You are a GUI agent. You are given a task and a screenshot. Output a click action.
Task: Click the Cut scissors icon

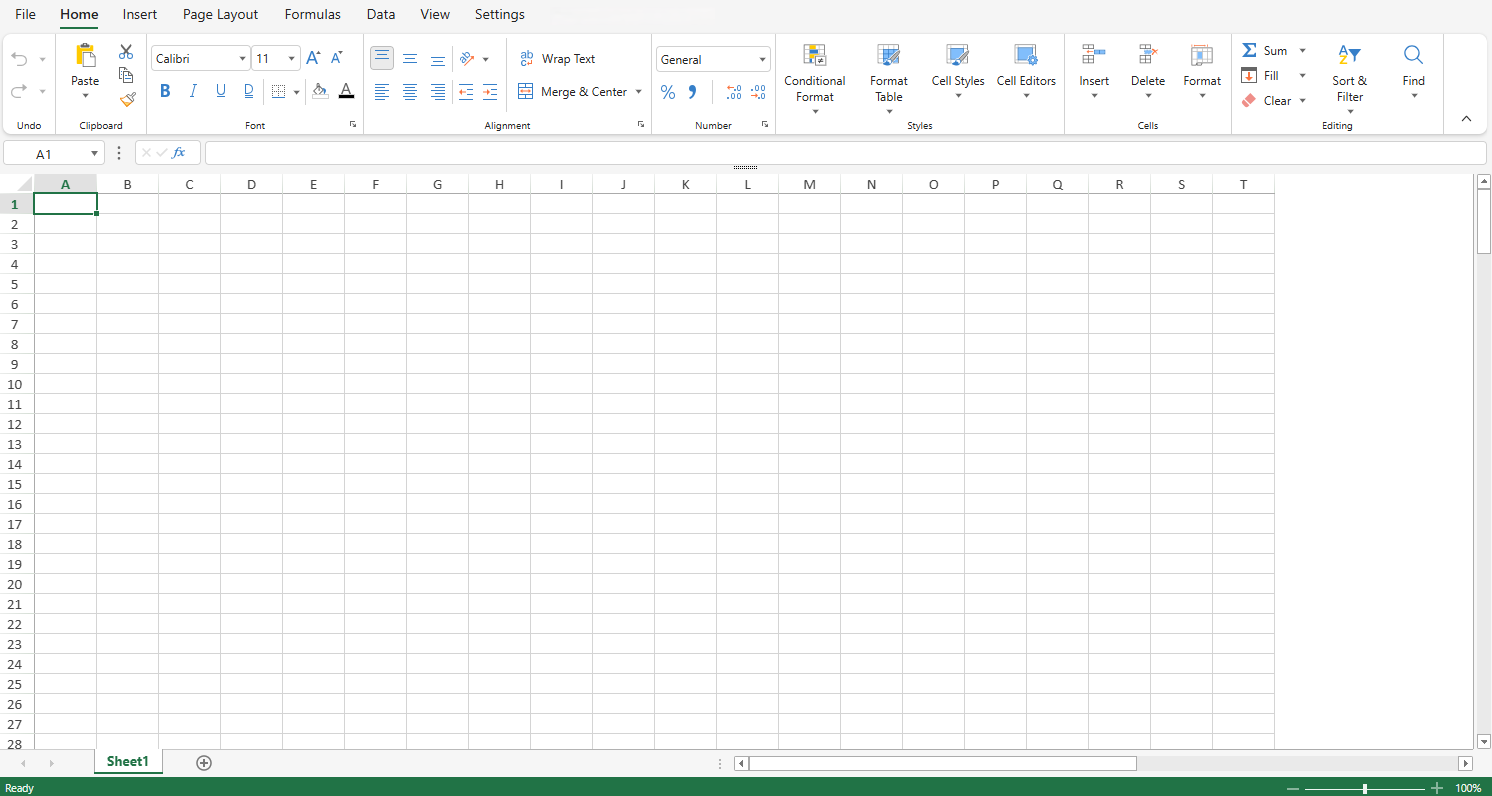(x=126, y=52)
